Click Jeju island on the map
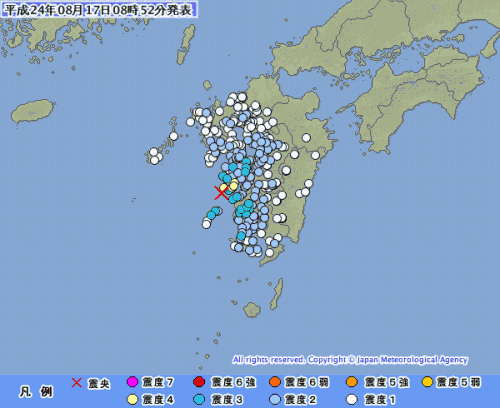Image resolution: width=500 pixels, height=408 pixels. pos(33,111)
